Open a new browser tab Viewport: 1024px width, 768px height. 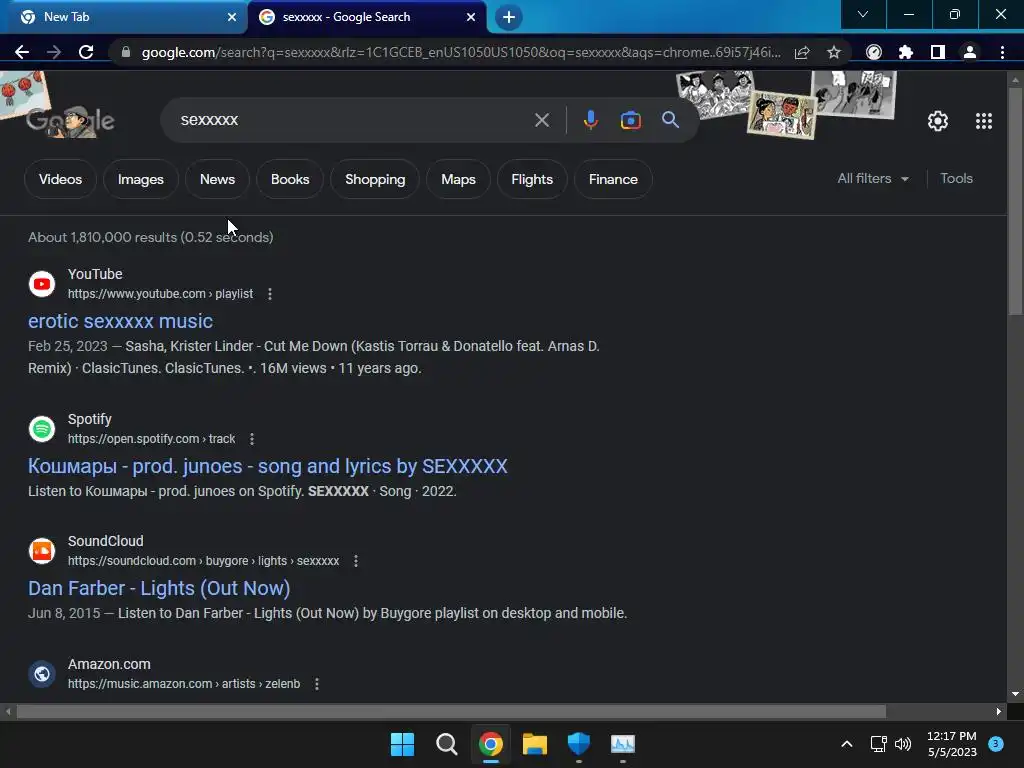509,17
